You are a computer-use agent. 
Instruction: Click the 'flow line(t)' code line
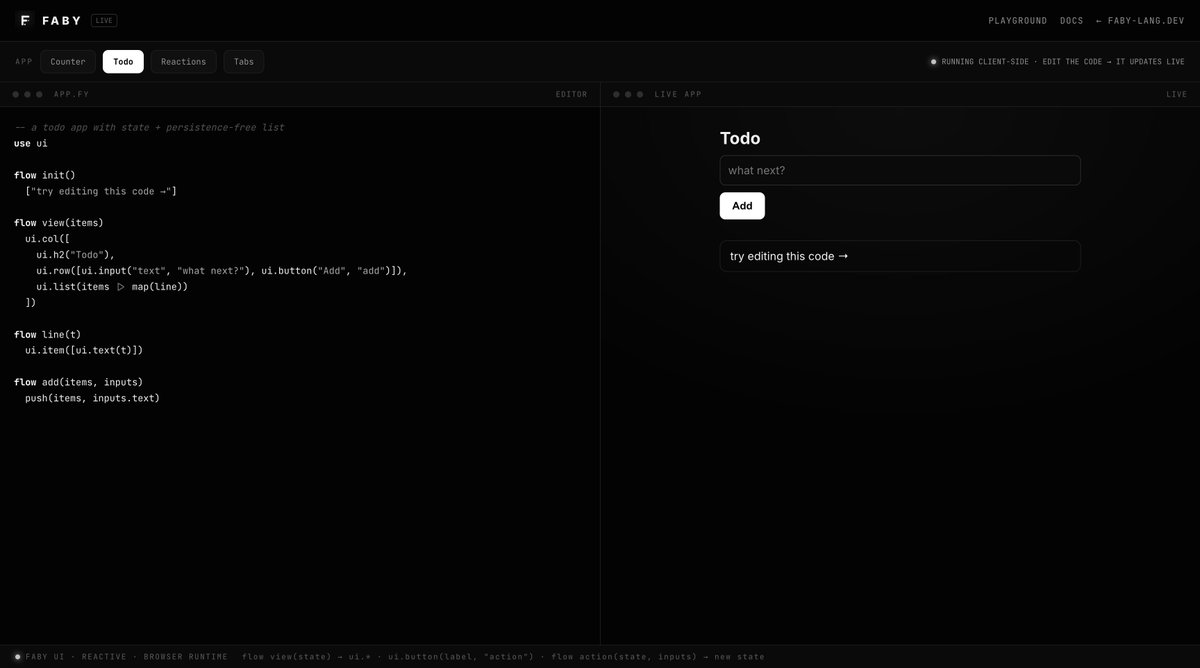pyautogui.click(x=48, y=335)
